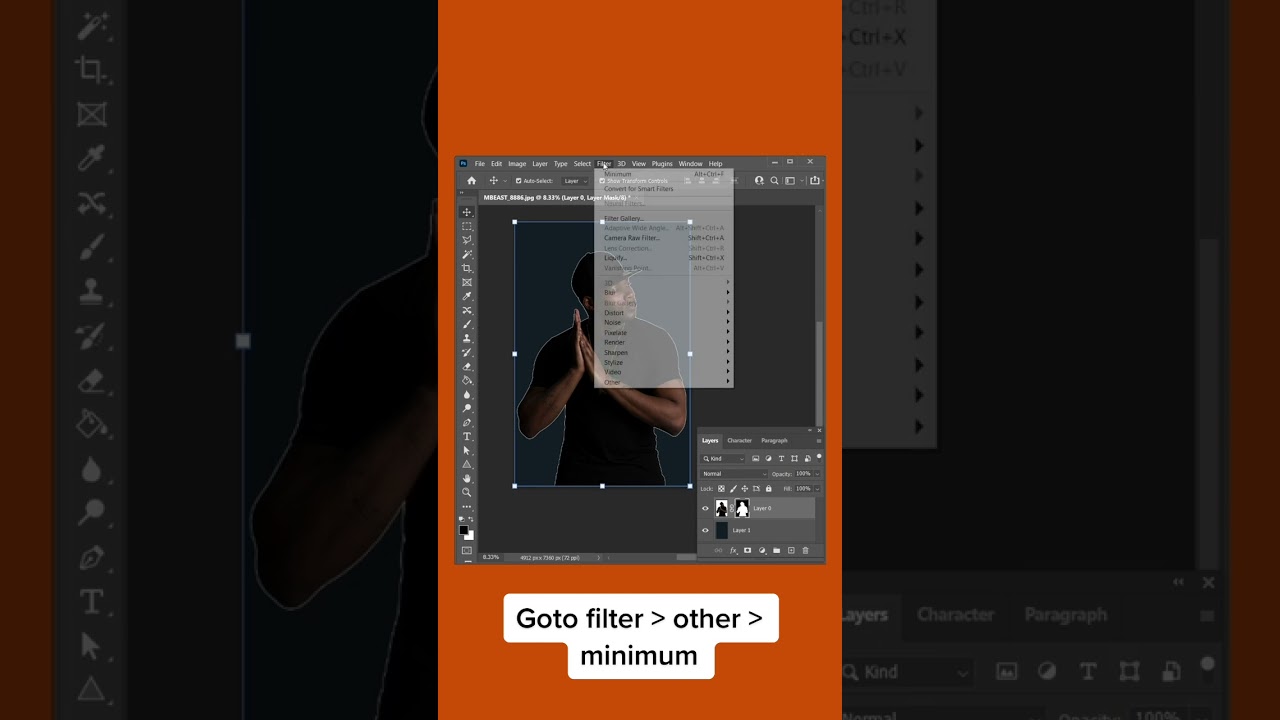The width and height of the screenshot is (1280, 720).
Task: Switch to the Paragraph tab
Action: [774, 440]
